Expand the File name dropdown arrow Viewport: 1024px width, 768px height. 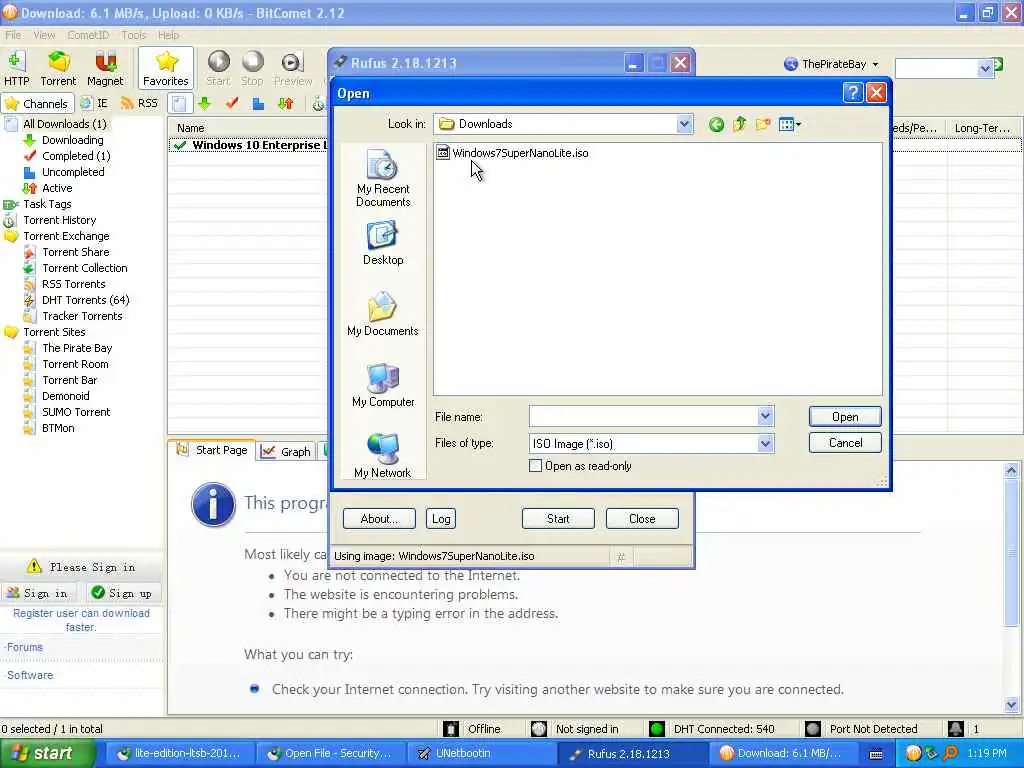point(765,416)
